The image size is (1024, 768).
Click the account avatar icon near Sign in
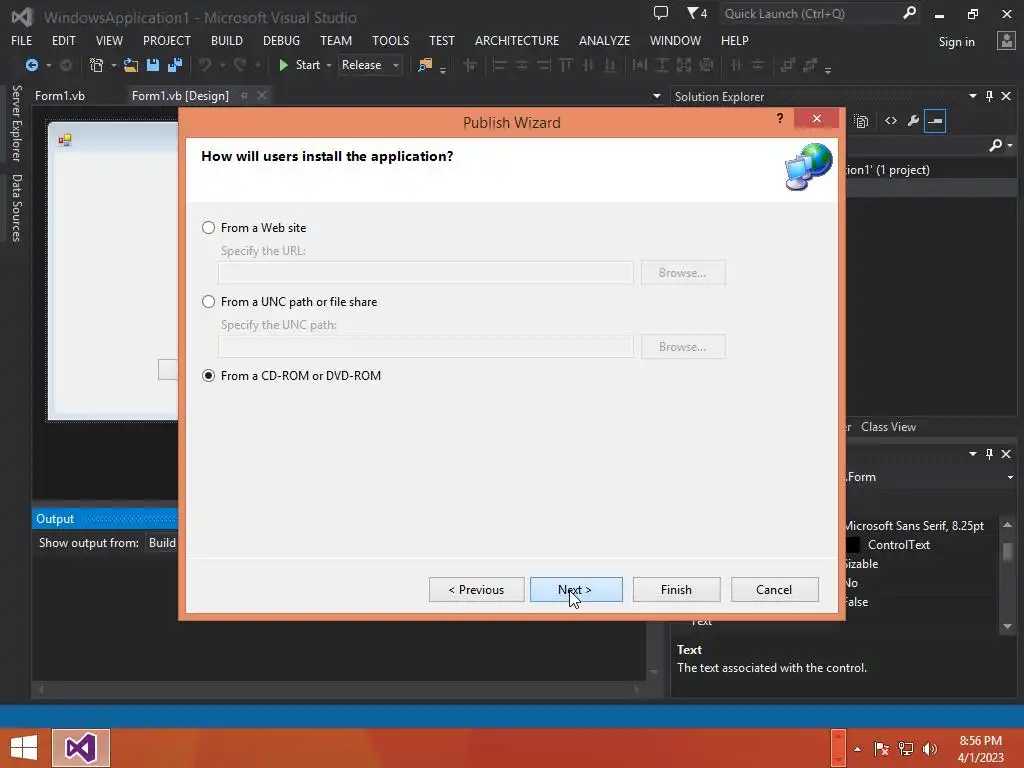click(x=1006, y=40)
